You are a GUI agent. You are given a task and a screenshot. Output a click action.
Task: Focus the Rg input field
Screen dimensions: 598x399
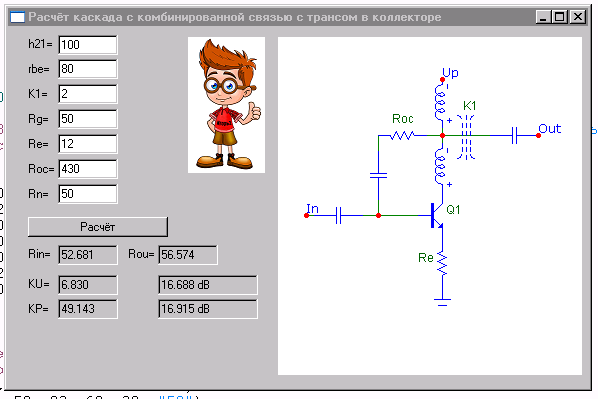click(x=88, y=119)
